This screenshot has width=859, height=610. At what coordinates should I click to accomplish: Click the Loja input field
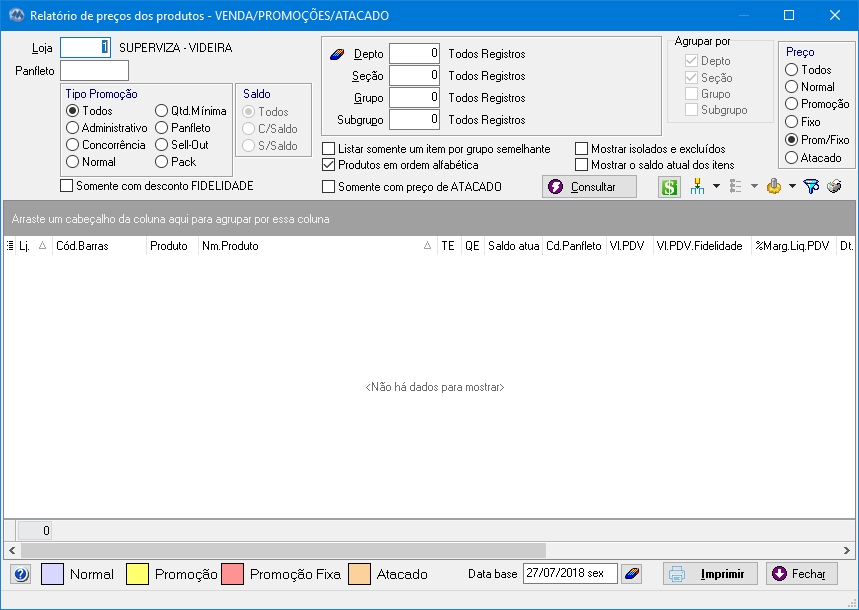point(85,48)
